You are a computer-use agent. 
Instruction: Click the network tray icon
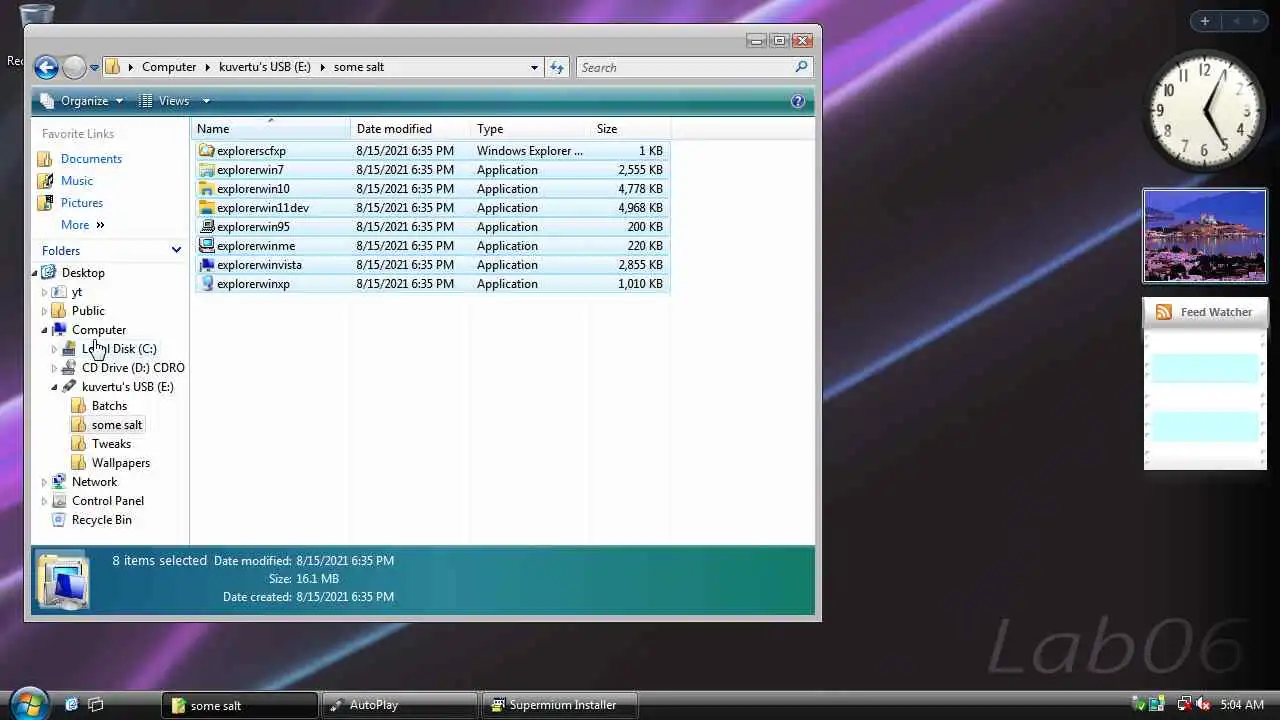(1184, 705)
